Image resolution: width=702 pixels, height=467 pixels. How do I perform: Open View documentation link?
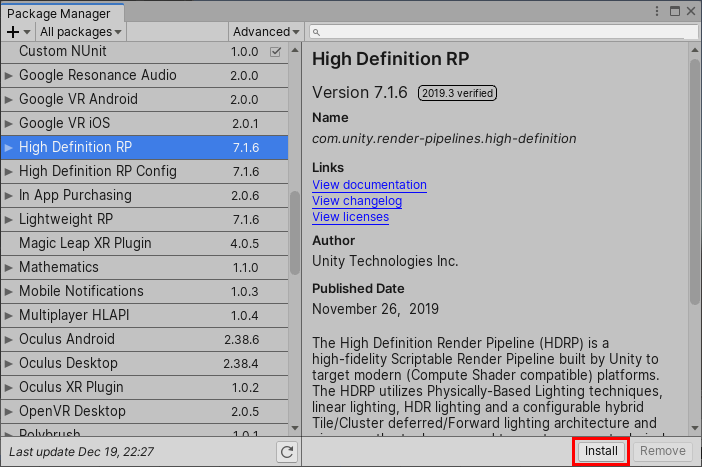pyautogui.click(x=369, y=185)
